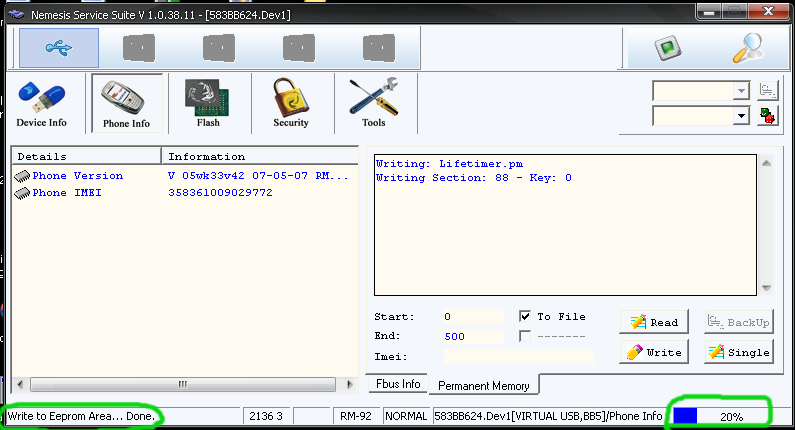Click the End value input field
The height and width of the screenshot is (430, 795).
click(x=474, y=336)
